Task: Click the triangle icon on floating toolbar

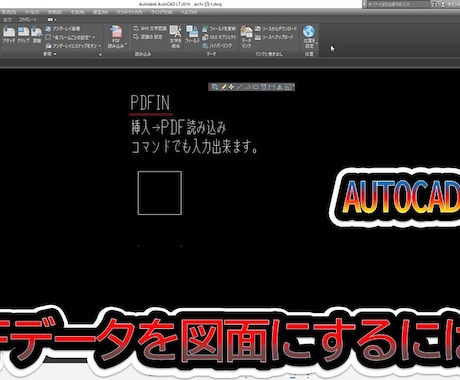Action: 280,87
